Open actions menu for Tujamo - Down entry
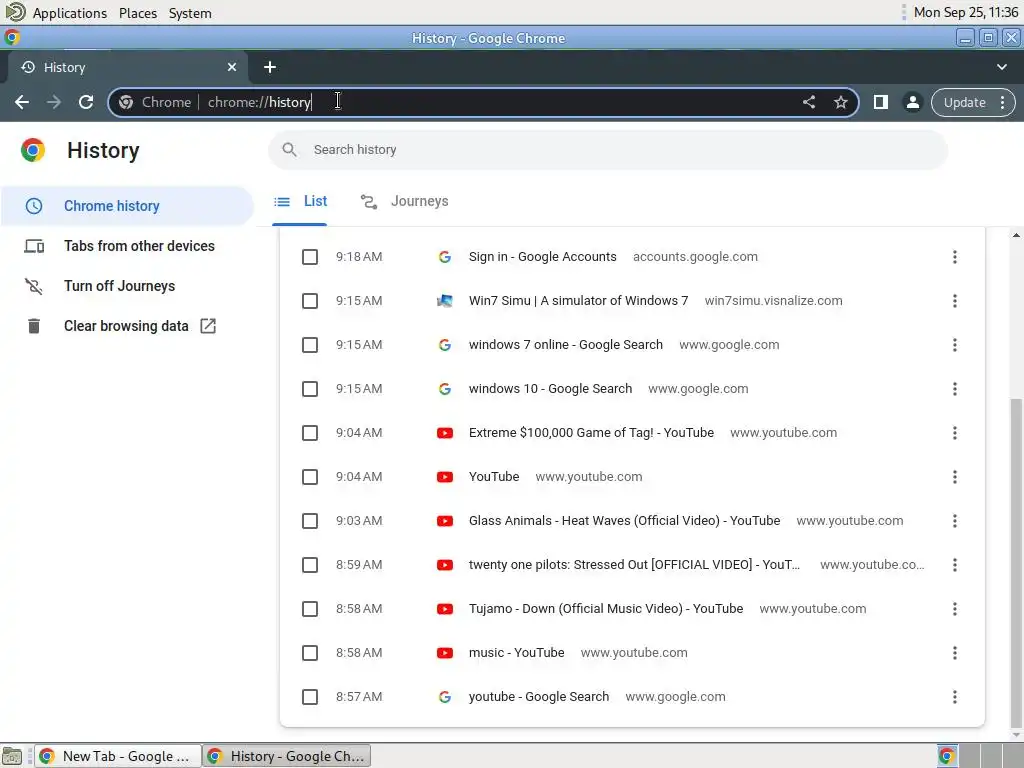 tap(955, 609)
